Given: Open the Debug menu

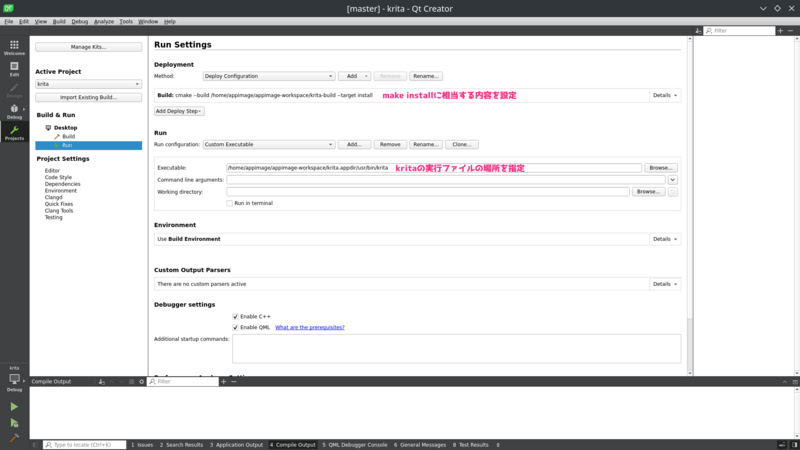Looking at the screenshot, I should (x=80, y=21).
